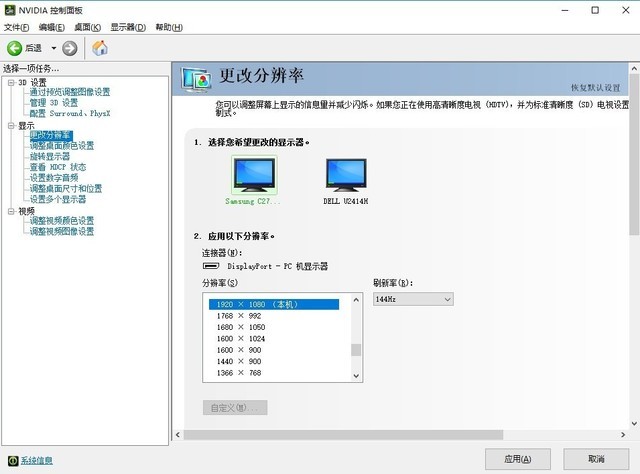Select the DELL U2414H monitor icon
This screenshot has height=474, width=640.
pos(346,175)
